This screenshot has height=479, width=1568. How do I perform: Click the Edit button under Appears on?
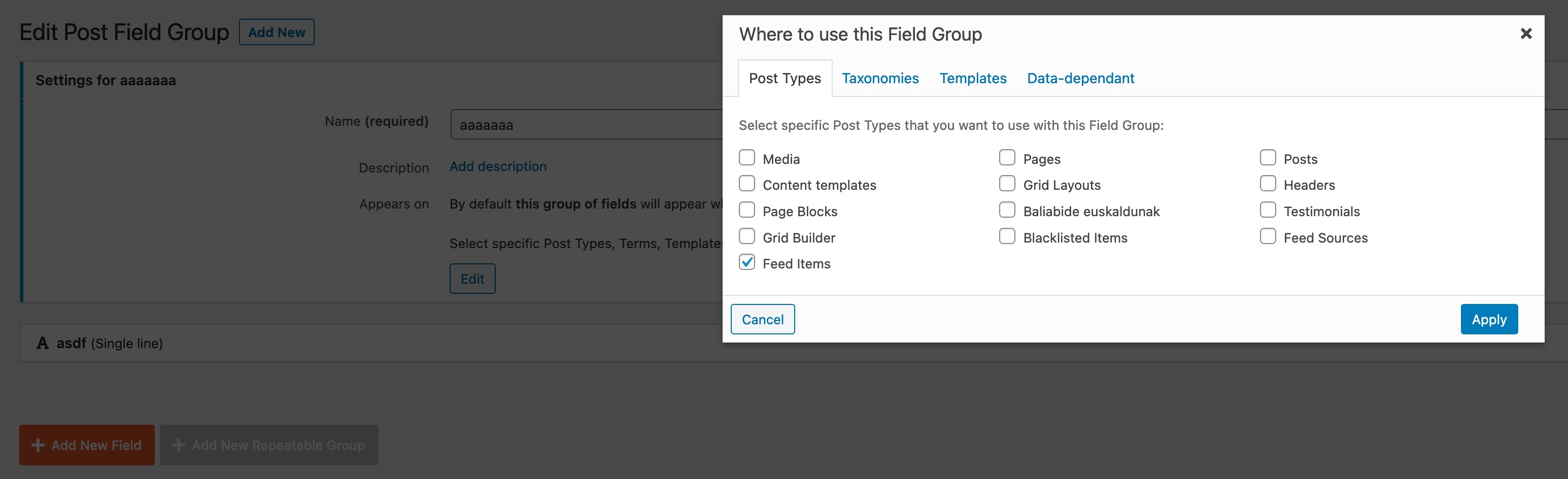[x=472, y=279]
